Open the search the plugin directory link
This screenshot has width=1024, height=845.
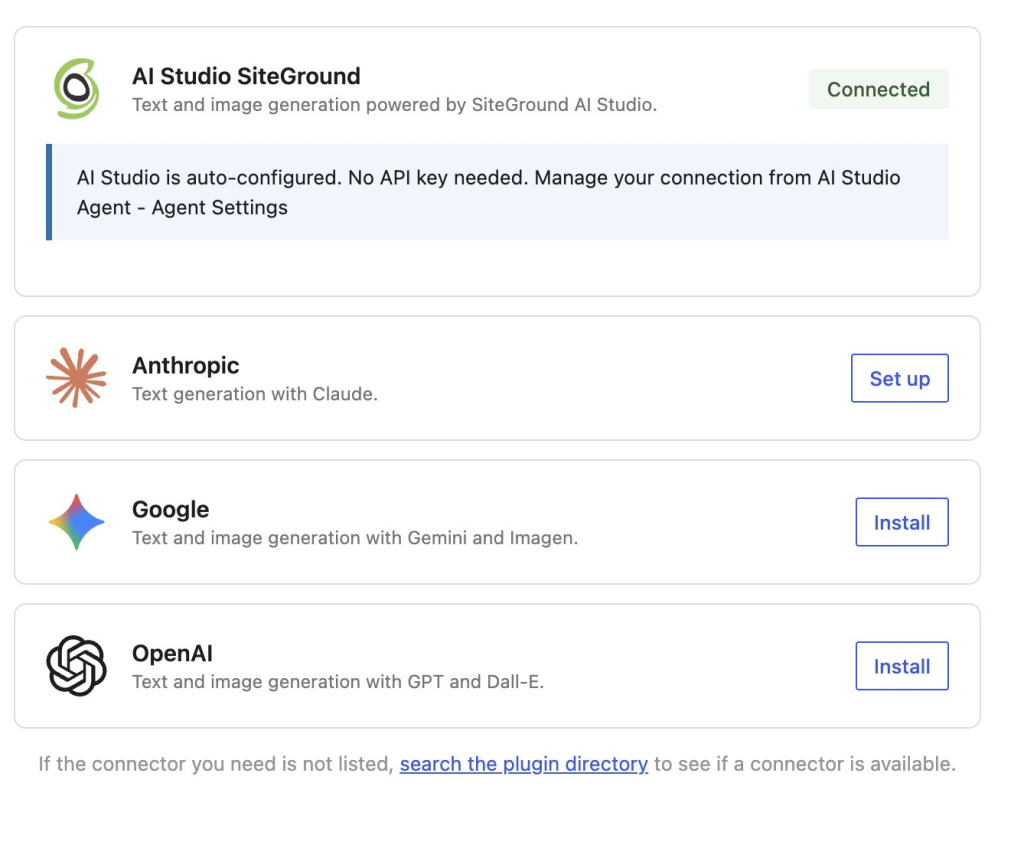pos(524,763)
